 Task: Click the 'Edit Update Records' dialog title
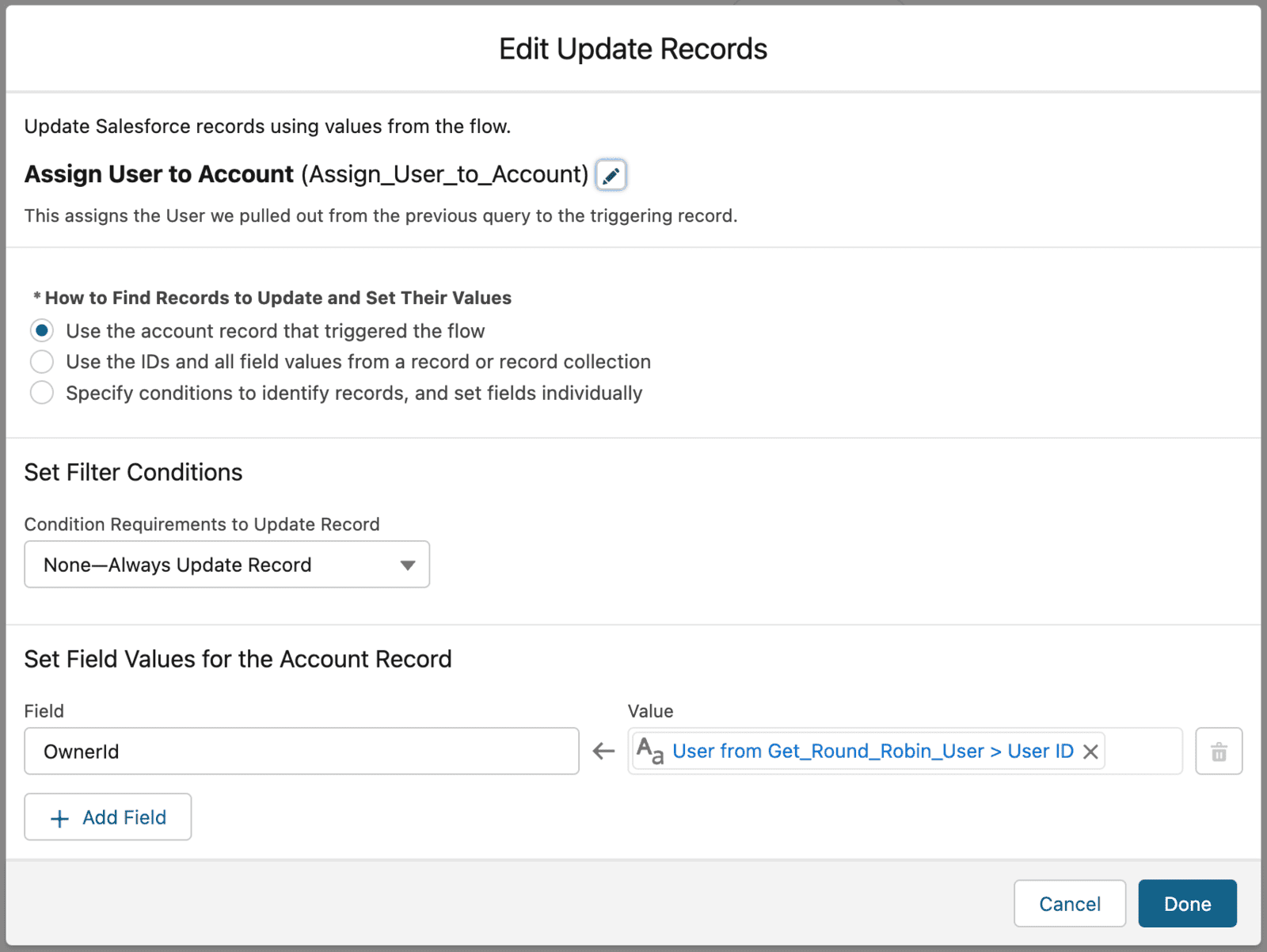click(633, 49)
